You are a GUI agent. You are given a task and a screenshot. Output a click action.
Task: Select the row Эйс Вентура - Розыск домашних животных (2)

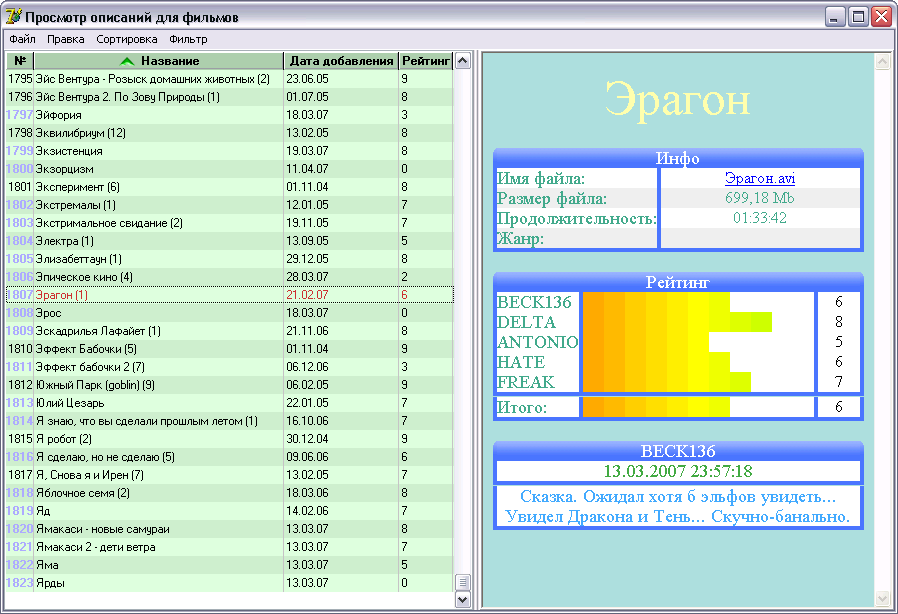(230, 79)
